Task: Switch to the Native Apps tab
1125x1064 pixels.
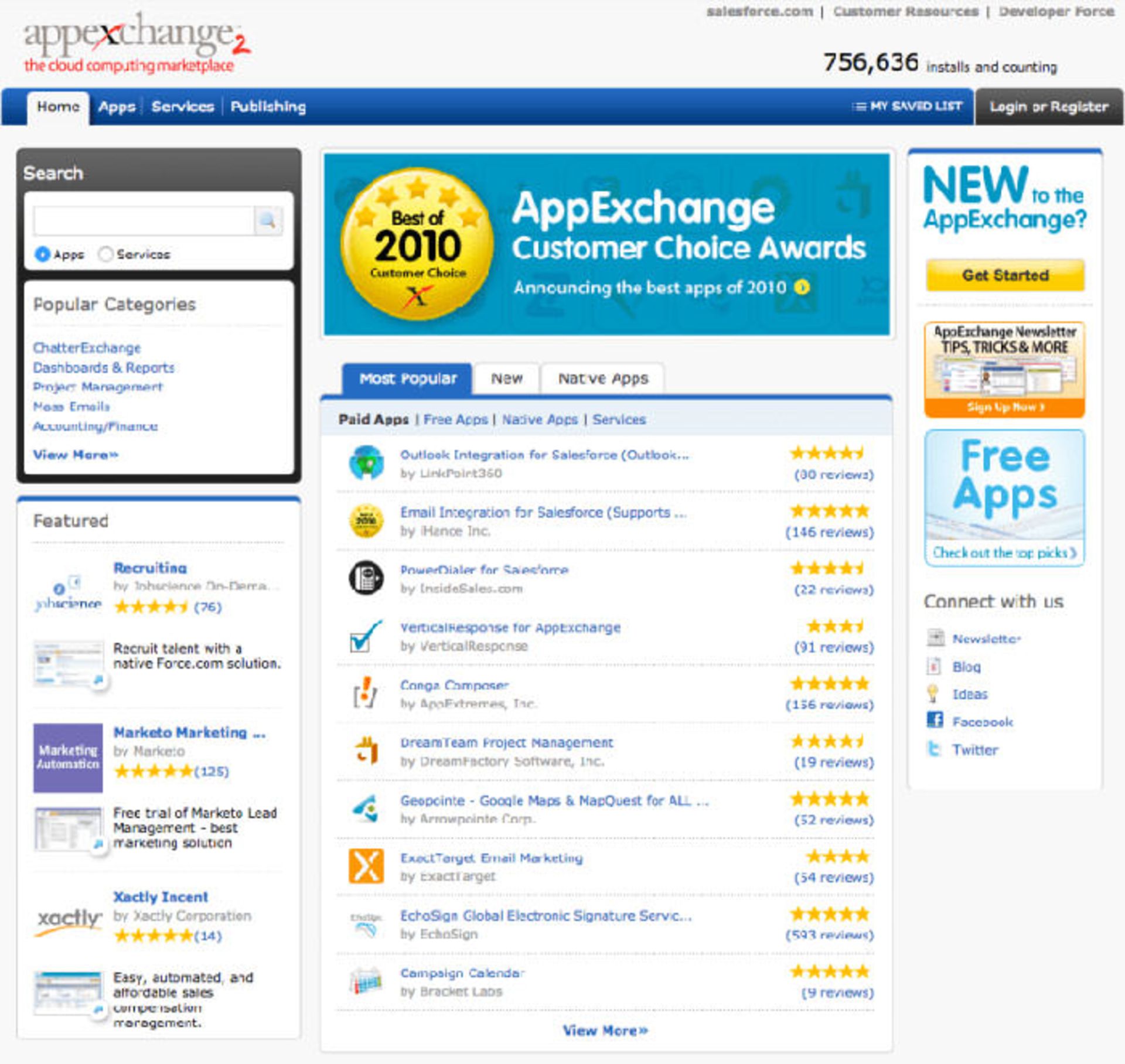Action: pyautogui.click(x=602, y=378)
